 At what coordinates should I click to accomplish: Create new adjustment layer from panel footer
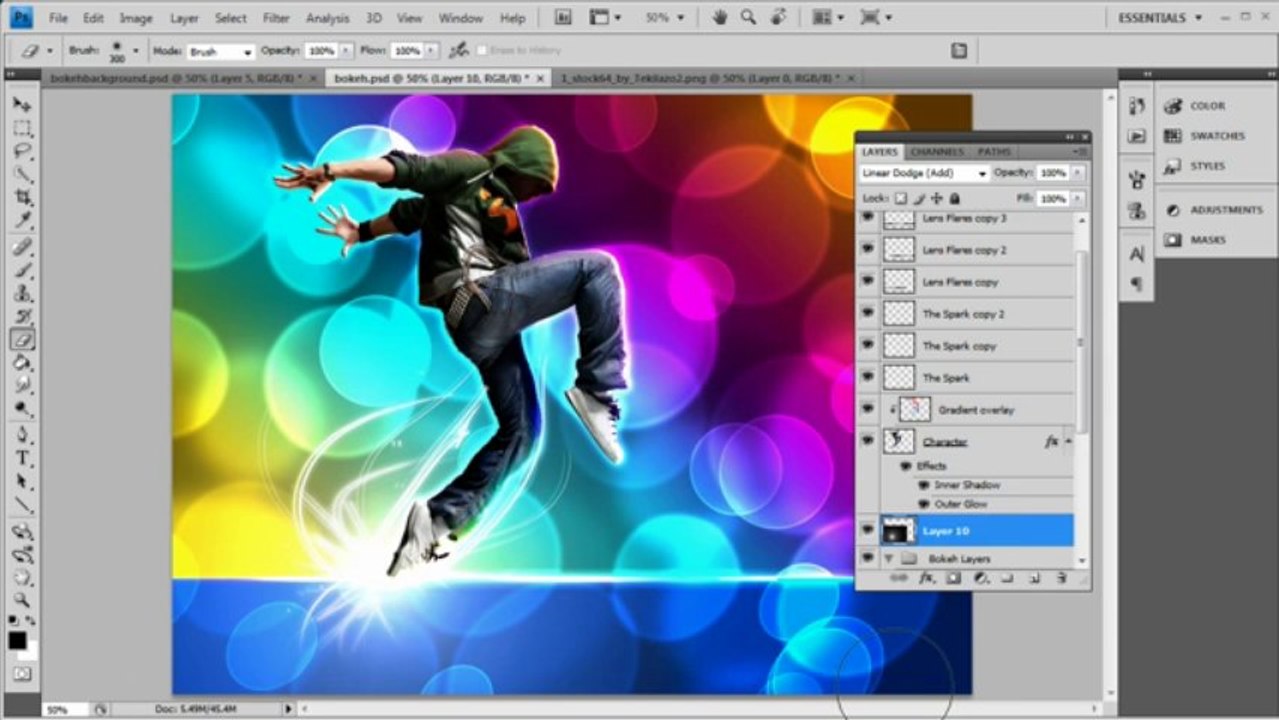click(x=981, y=579)
